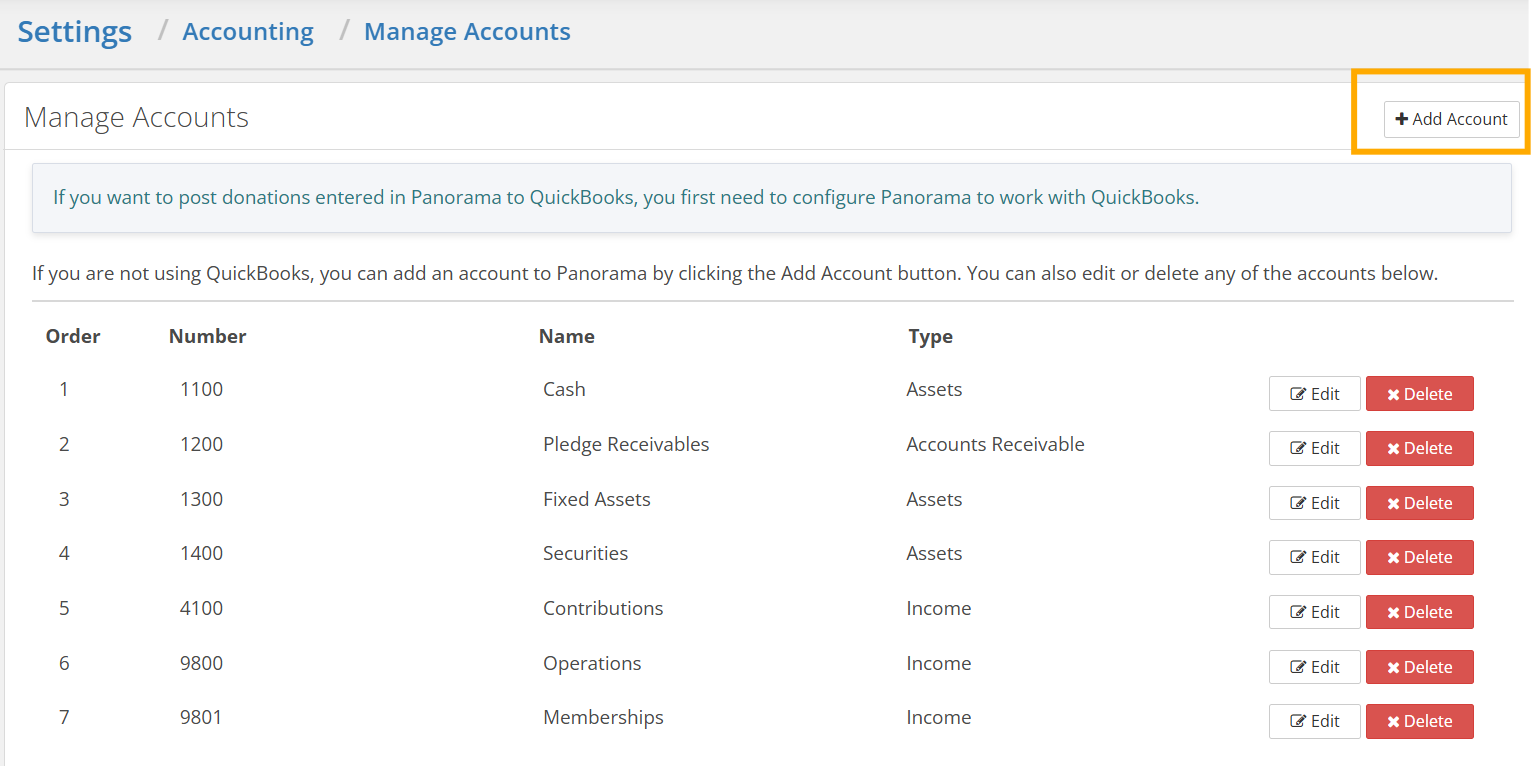
Task: Delete the Securities account
Action: coord(1419,557)
